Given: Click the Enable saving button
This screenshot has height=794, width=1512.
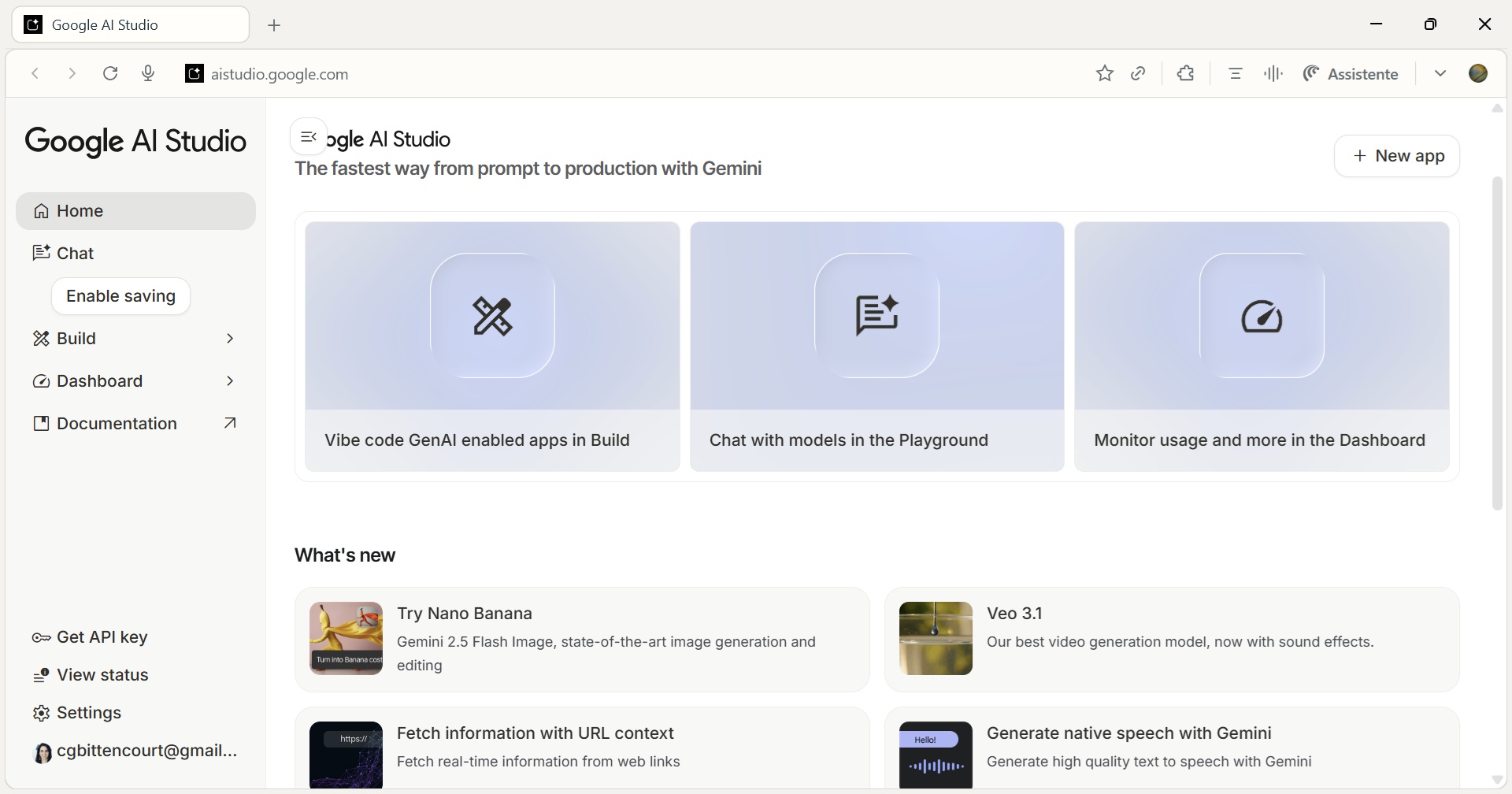Looking at the screenshot, I should tap(120, 296).
